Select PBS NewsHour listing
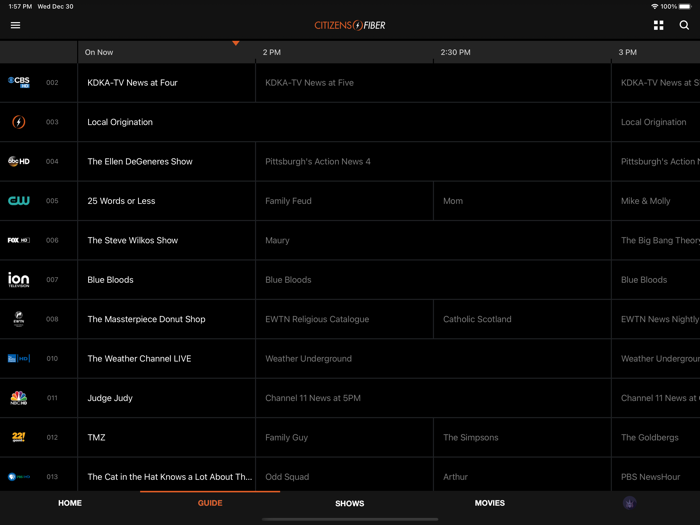This screenshot has width=700, height=525. click(x=656, y=475)
